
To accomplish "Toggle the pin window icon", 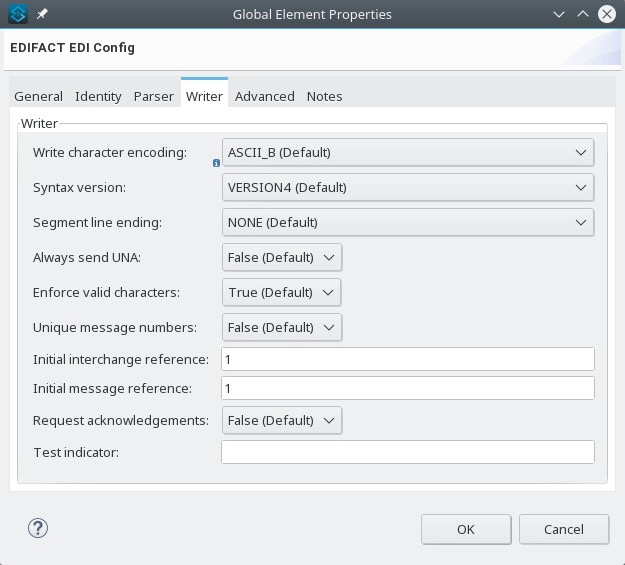I will 42,14.
